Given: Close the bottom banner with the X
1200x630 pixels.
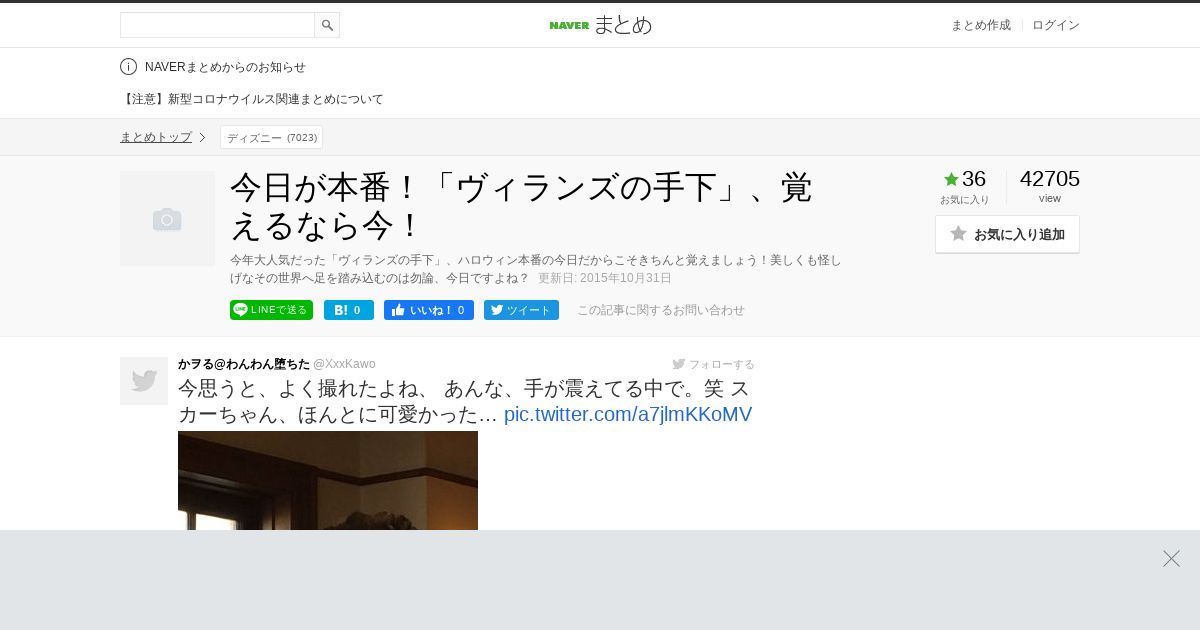Looking at the screenshot, I should (1171, 558).
